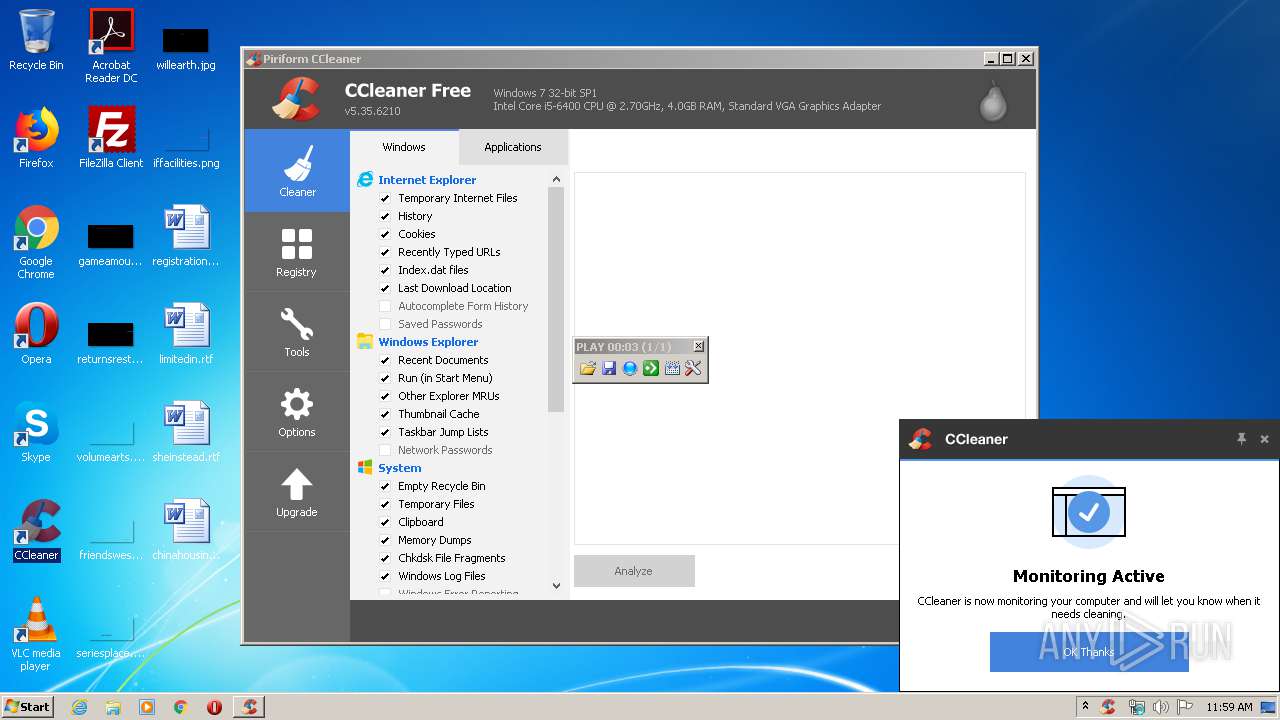
Task: Click the Action Center flag tray icon
Action: coord(1187,707)
